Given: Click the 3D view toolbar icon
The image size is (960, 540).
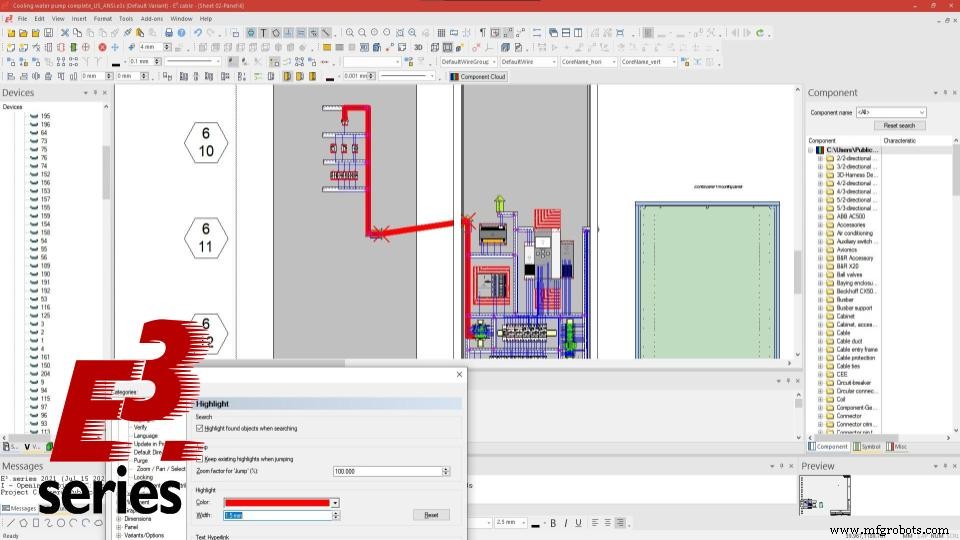Looking at the screenshot, I should [418, 47].
